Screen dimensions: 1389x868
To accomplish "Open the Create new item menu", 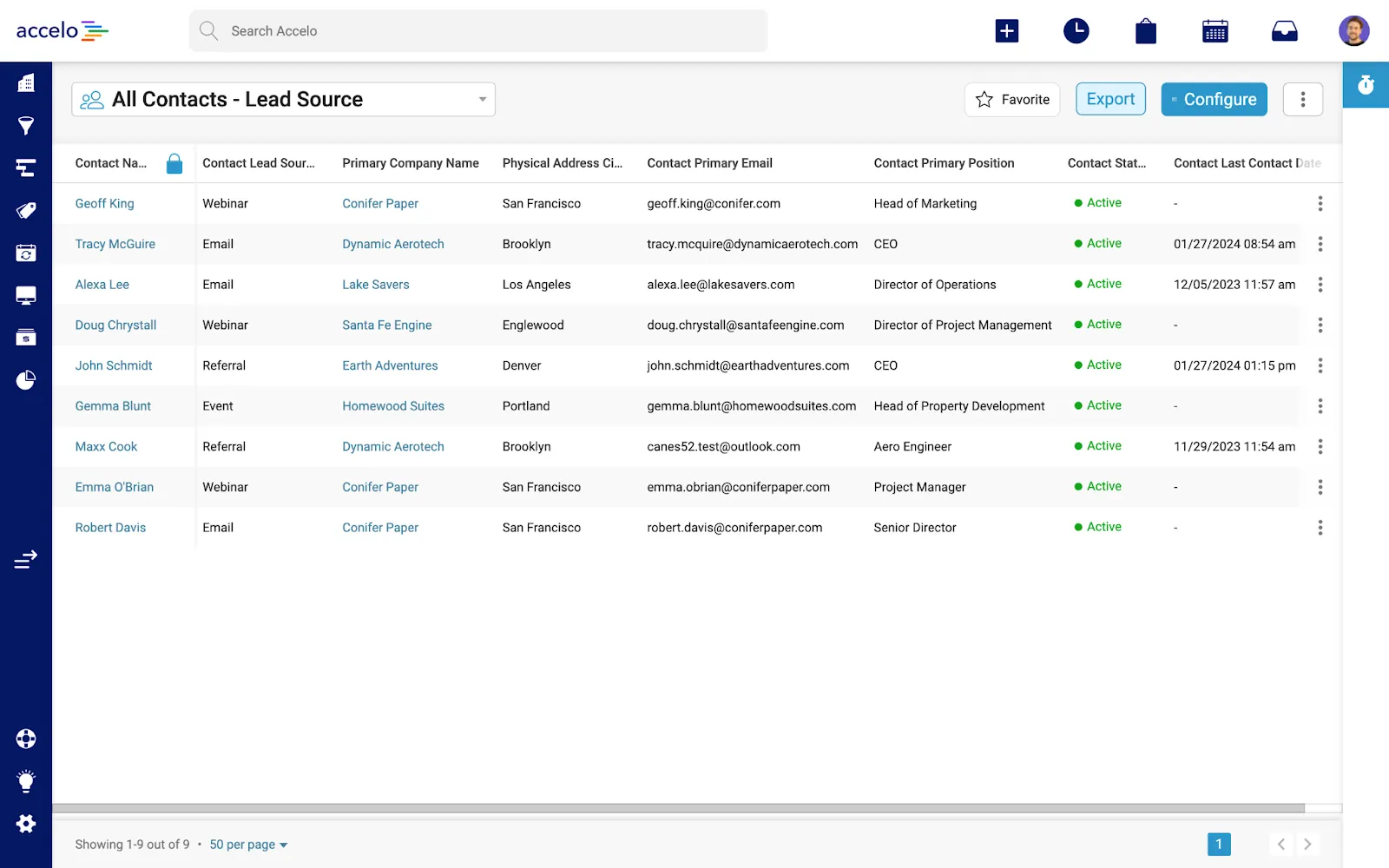I will point(1006,30).
